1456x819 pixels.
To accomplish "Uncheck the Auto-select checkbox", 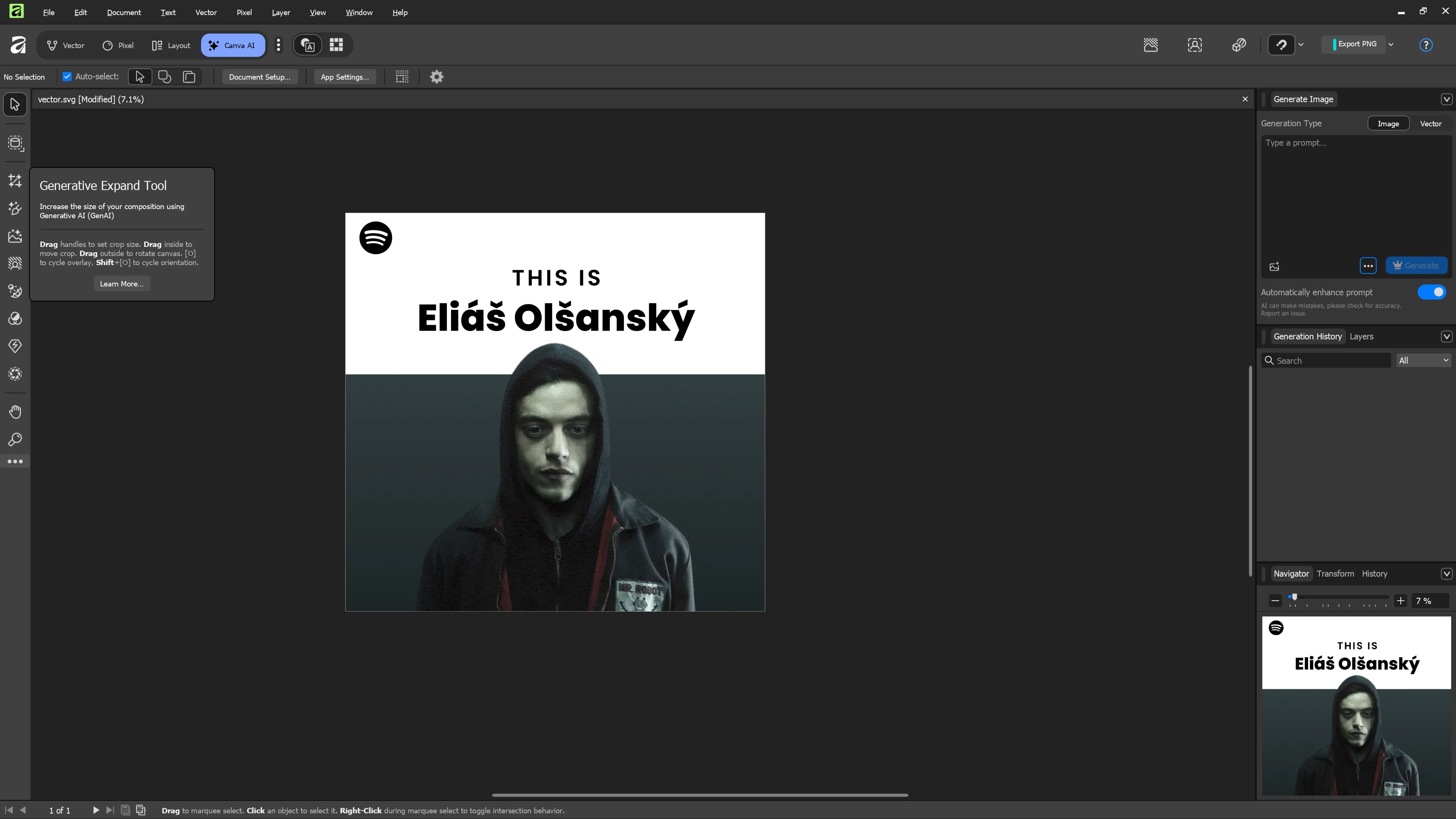I will (67, 76).
